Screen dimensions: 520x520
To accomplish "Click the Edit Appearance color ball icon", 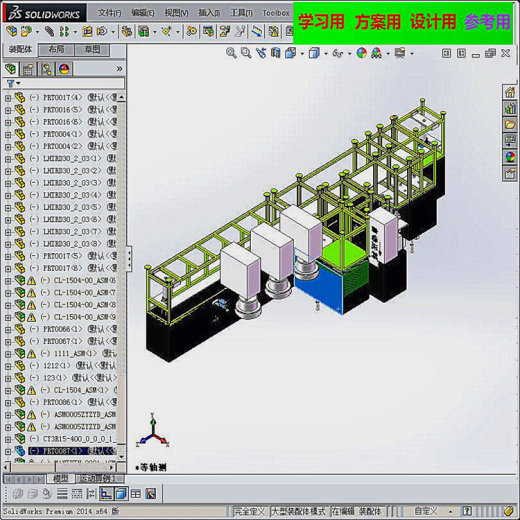I will click(361, 53).
